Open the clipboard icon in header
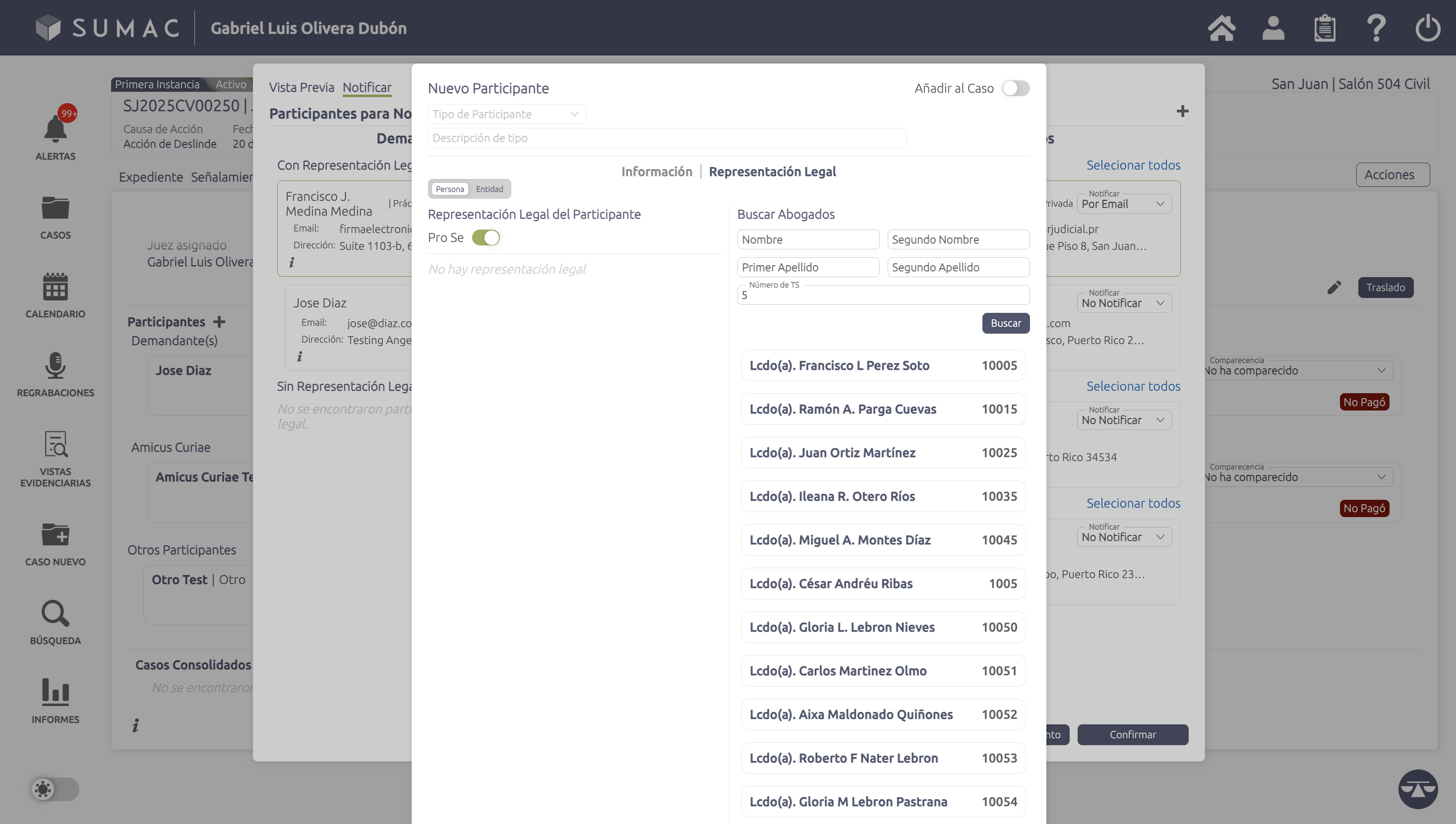Screen dimensions: 1456x824 point(1325,28)
